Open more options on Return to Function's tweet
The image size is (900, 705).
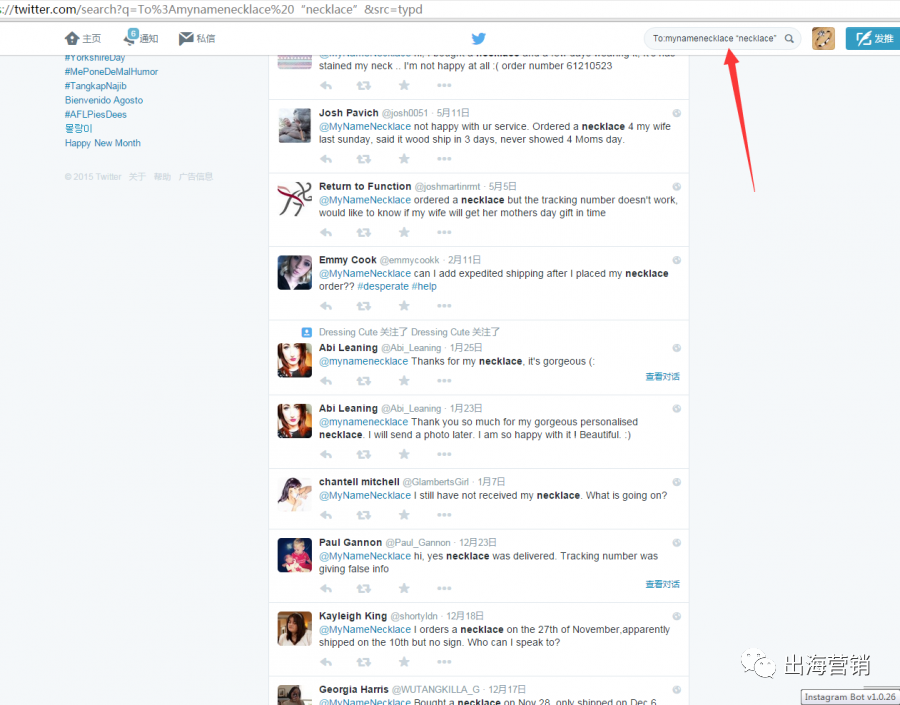(444, 233)
